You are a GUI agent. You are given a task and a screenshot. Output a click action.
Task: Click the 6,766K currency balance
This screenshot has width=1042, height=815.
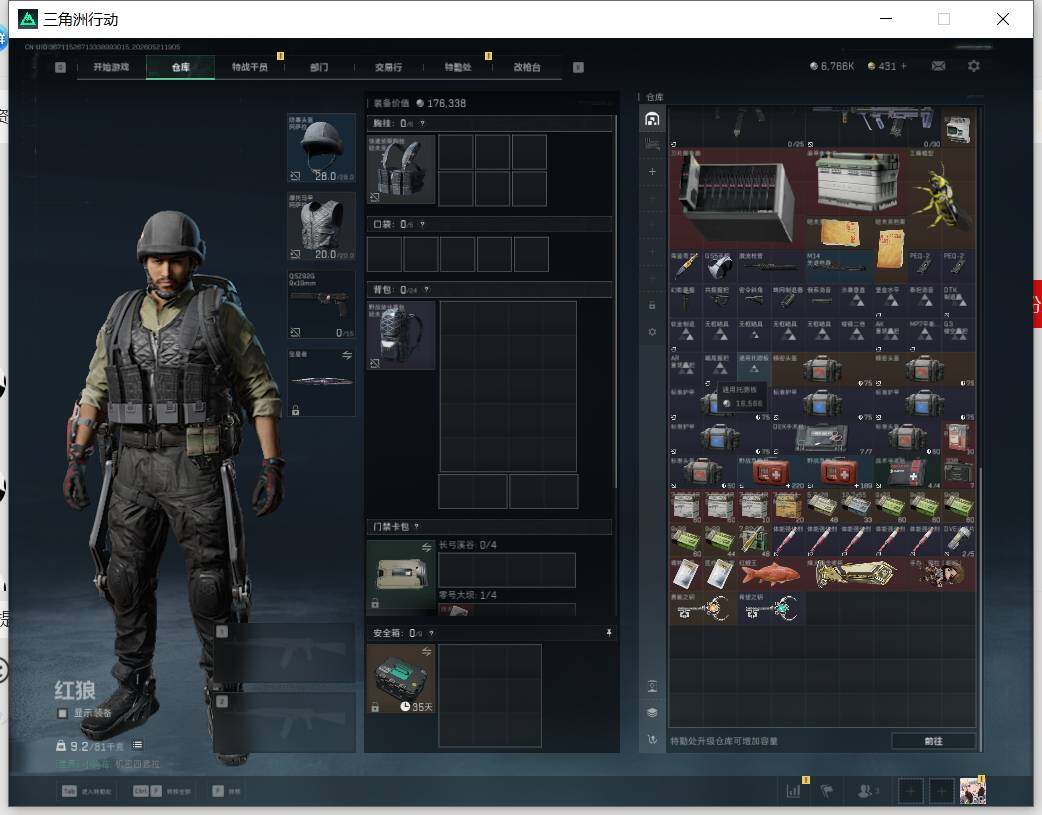tap(831, 66)
